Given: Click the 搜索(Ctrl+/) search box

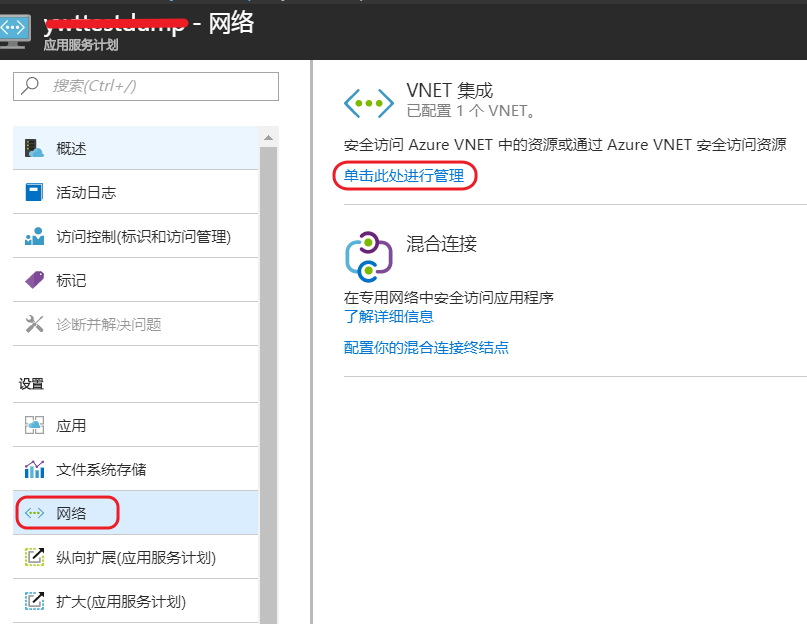Looking at the screenshot, I should [x=146, y=86].
